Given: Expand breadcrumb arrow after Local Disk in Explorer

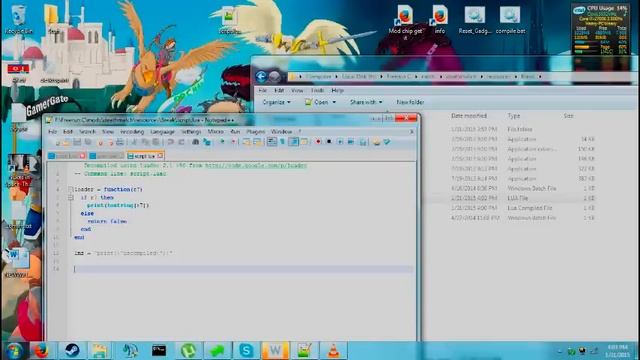Looking at the screenshot, I should click(x=382, y=77).
